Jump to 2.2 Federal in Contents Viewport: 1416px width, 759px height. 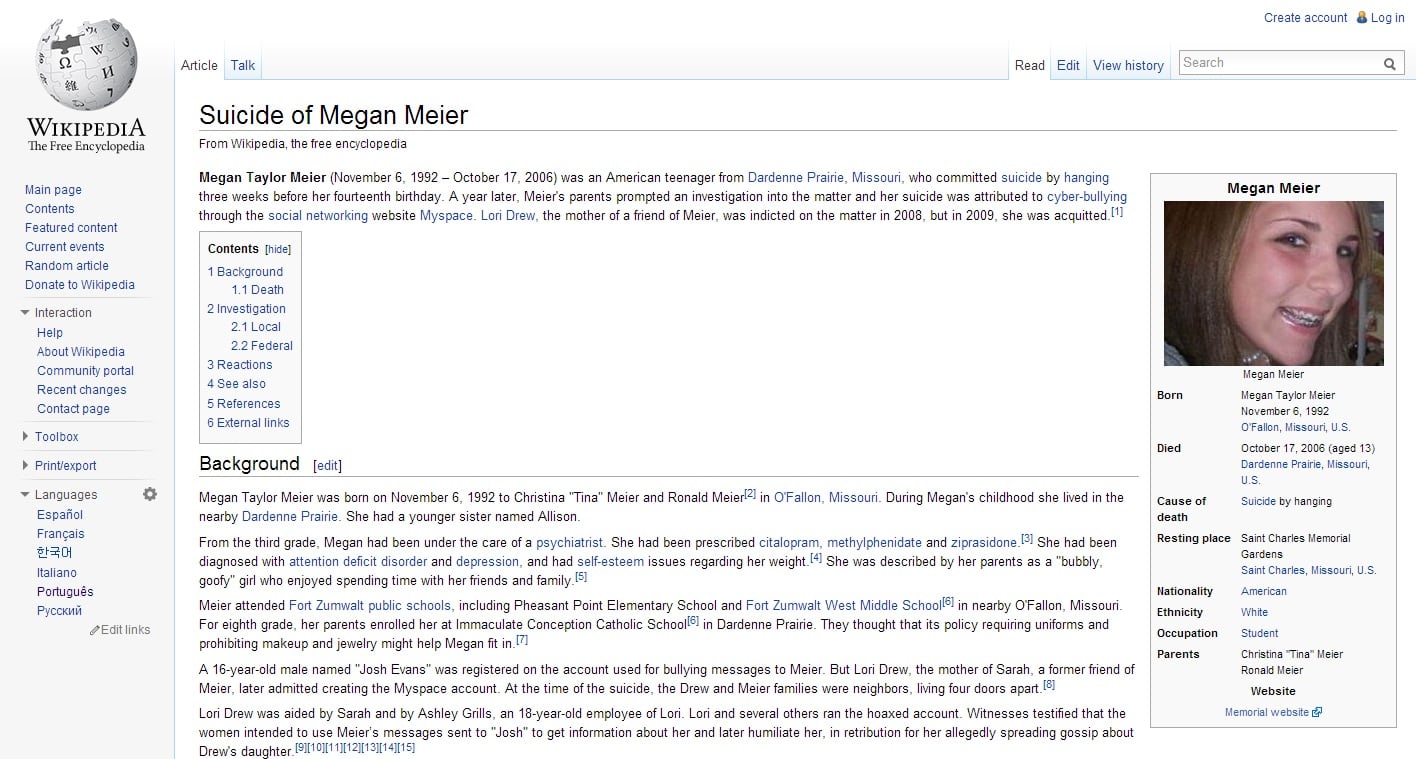click(x=262, y=346)
